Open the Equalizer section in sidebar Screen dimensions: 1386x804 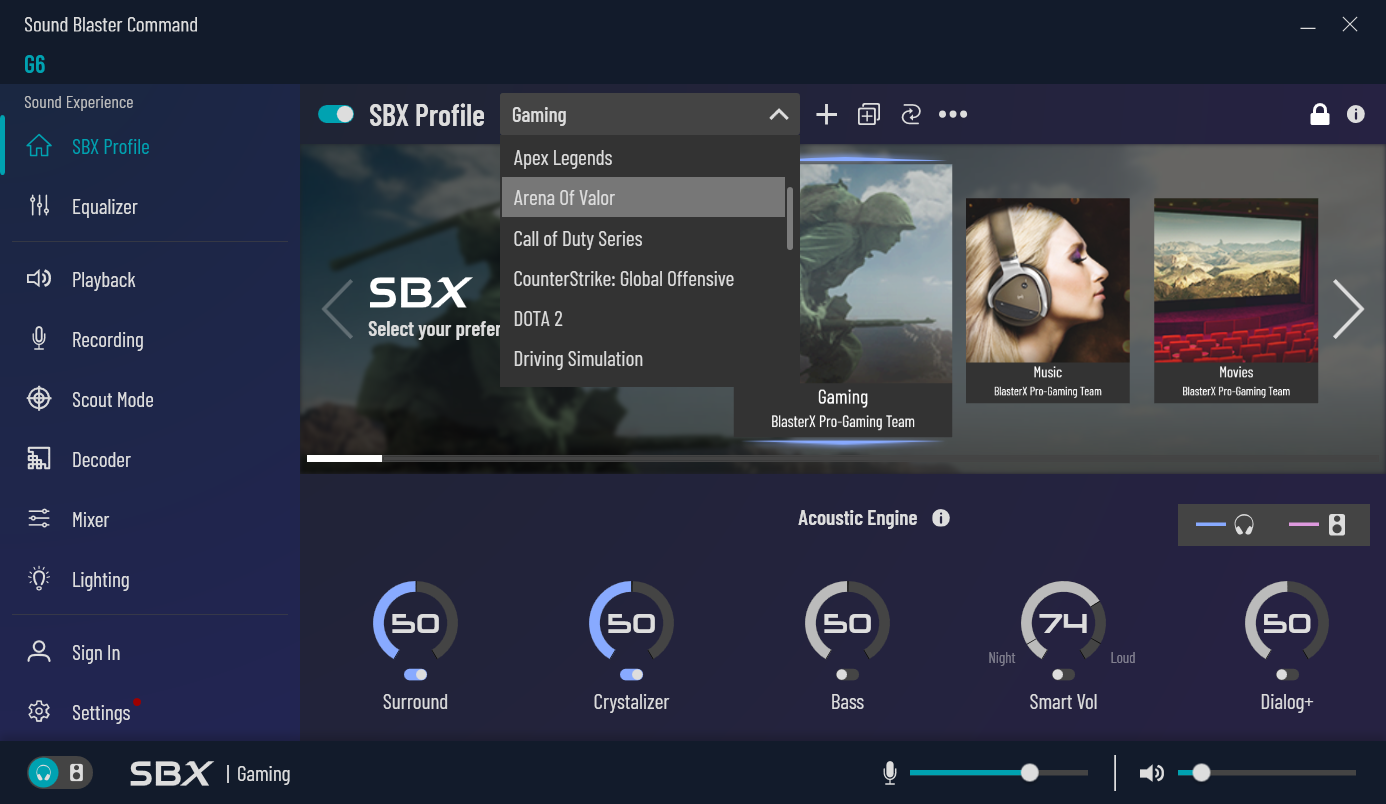pos(104,207)
